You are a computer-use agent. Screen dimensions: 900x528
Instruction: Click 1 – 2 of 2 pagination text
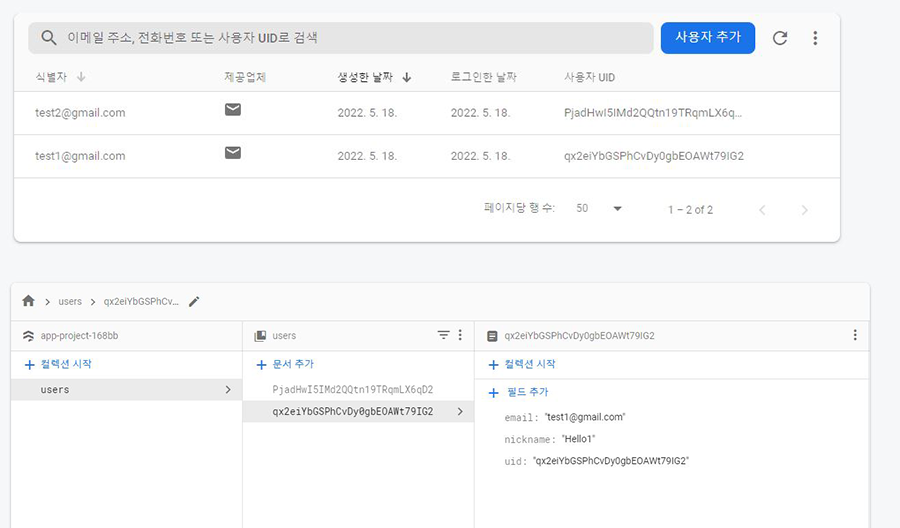pos(690,210)
